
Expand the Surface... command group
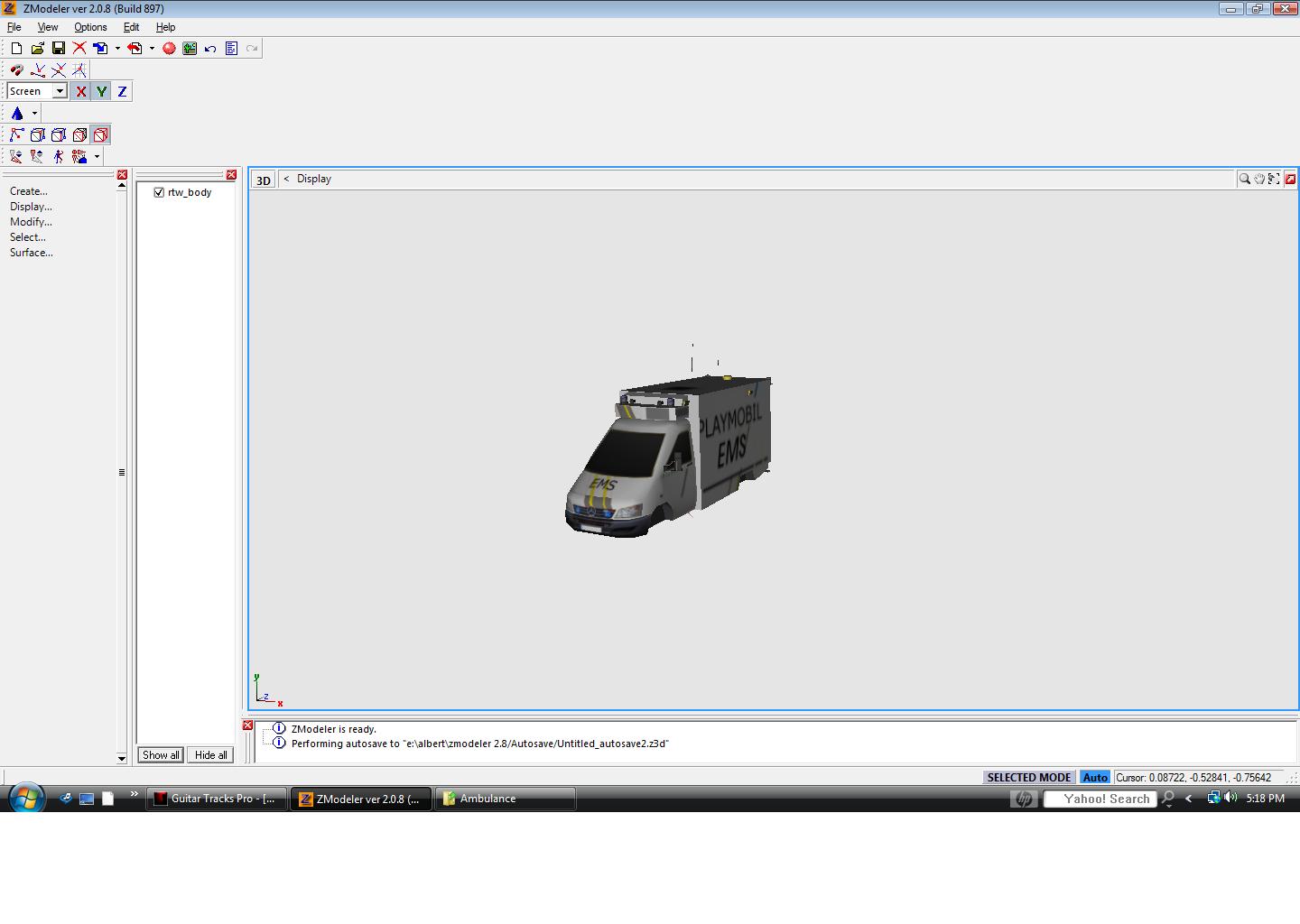32,253
